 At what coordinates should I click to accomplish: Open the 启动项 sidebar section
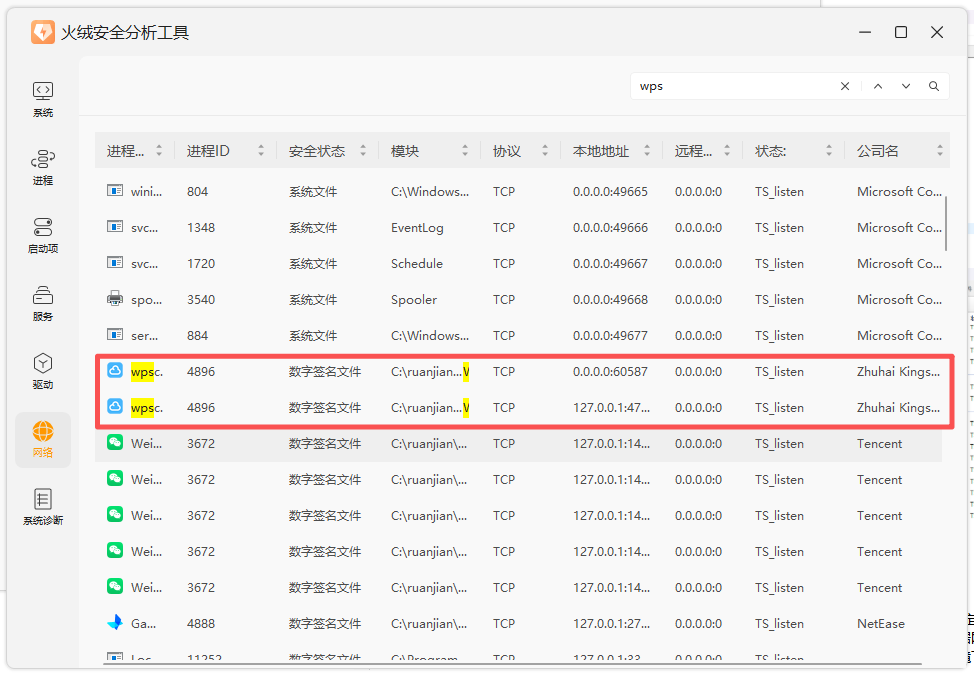pyautogui.click(x=43, y=235)
